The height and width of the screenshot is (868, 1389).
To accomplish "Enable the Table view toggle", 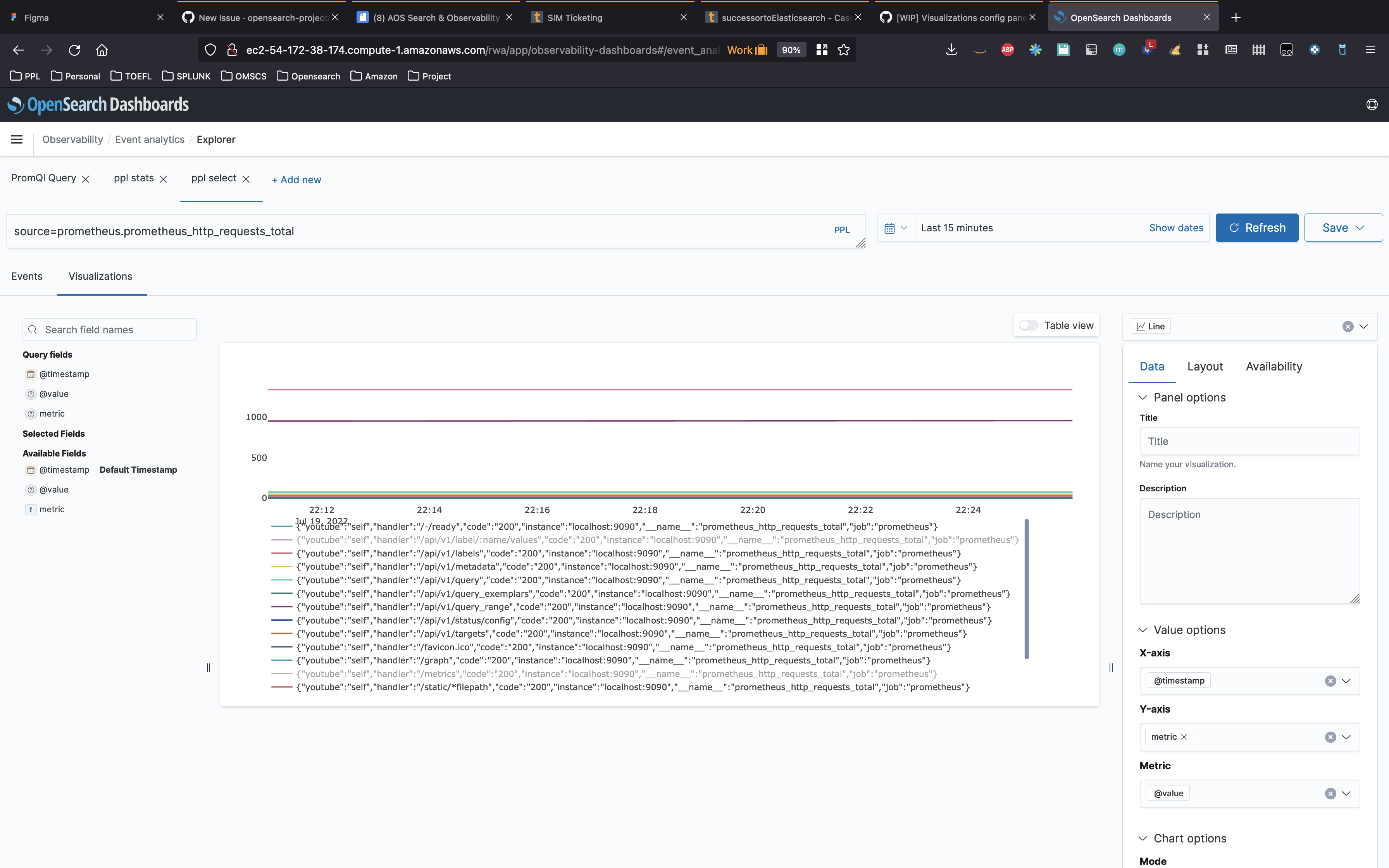I will pos(1028,325).
